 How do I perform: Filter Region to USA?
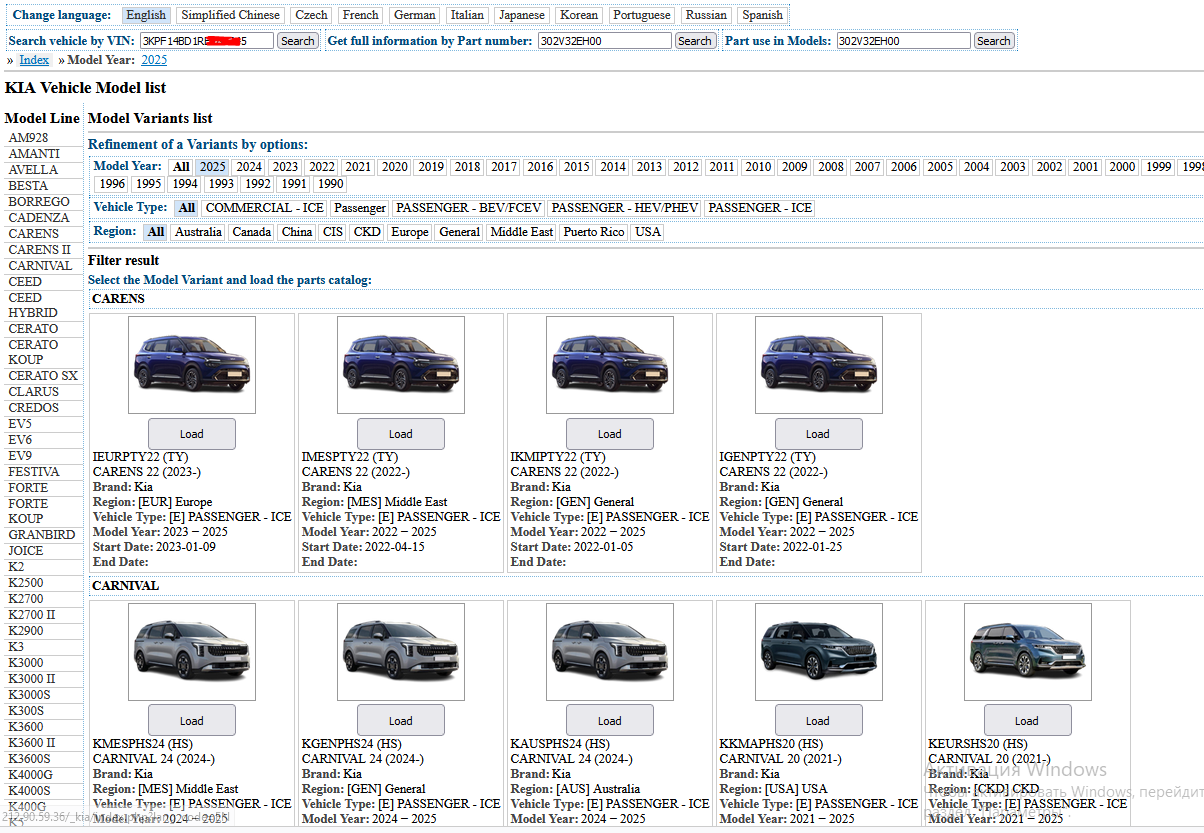pyautogui.click(x=648, y=232)
